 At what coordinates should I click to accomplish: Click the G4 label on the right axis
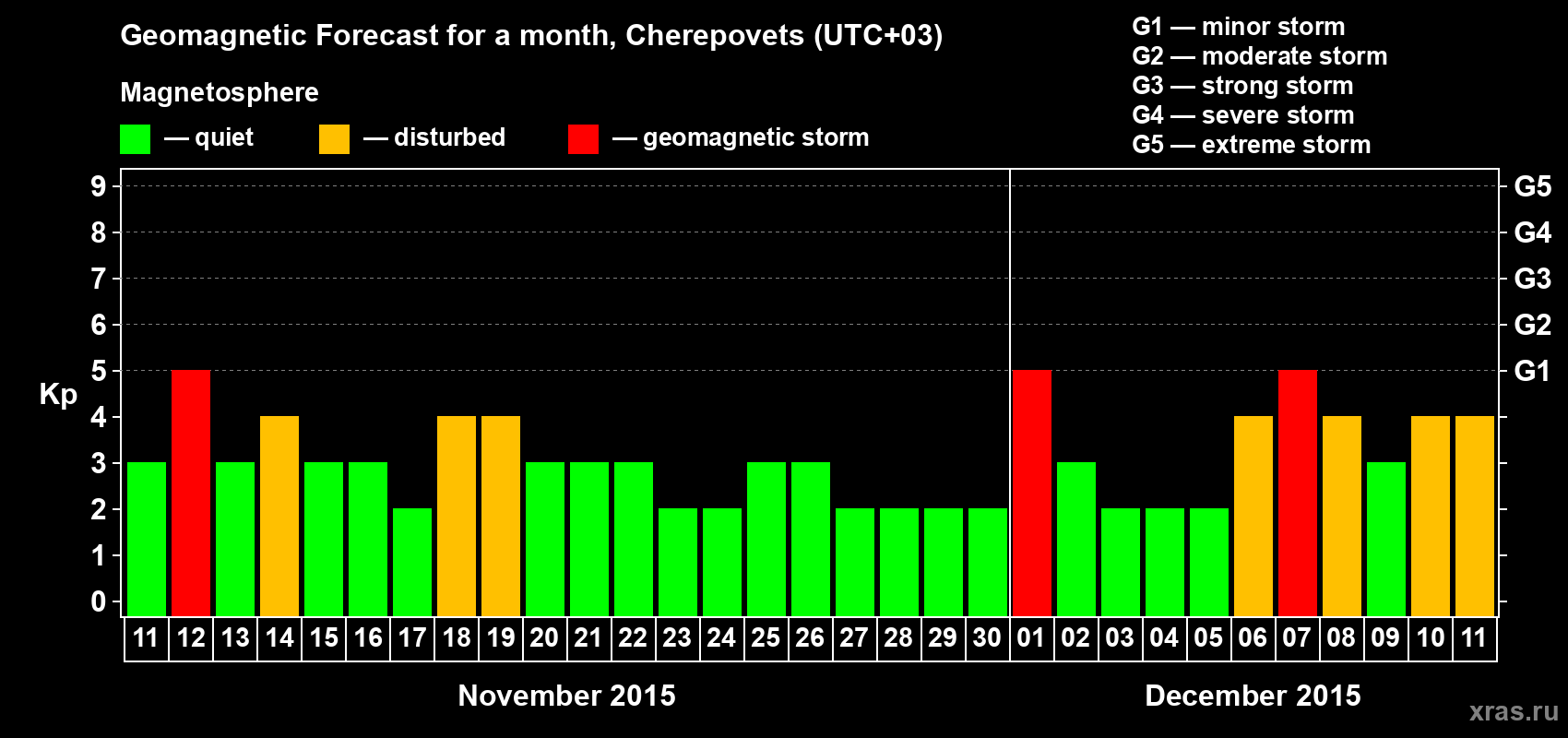pos(1532,232)
